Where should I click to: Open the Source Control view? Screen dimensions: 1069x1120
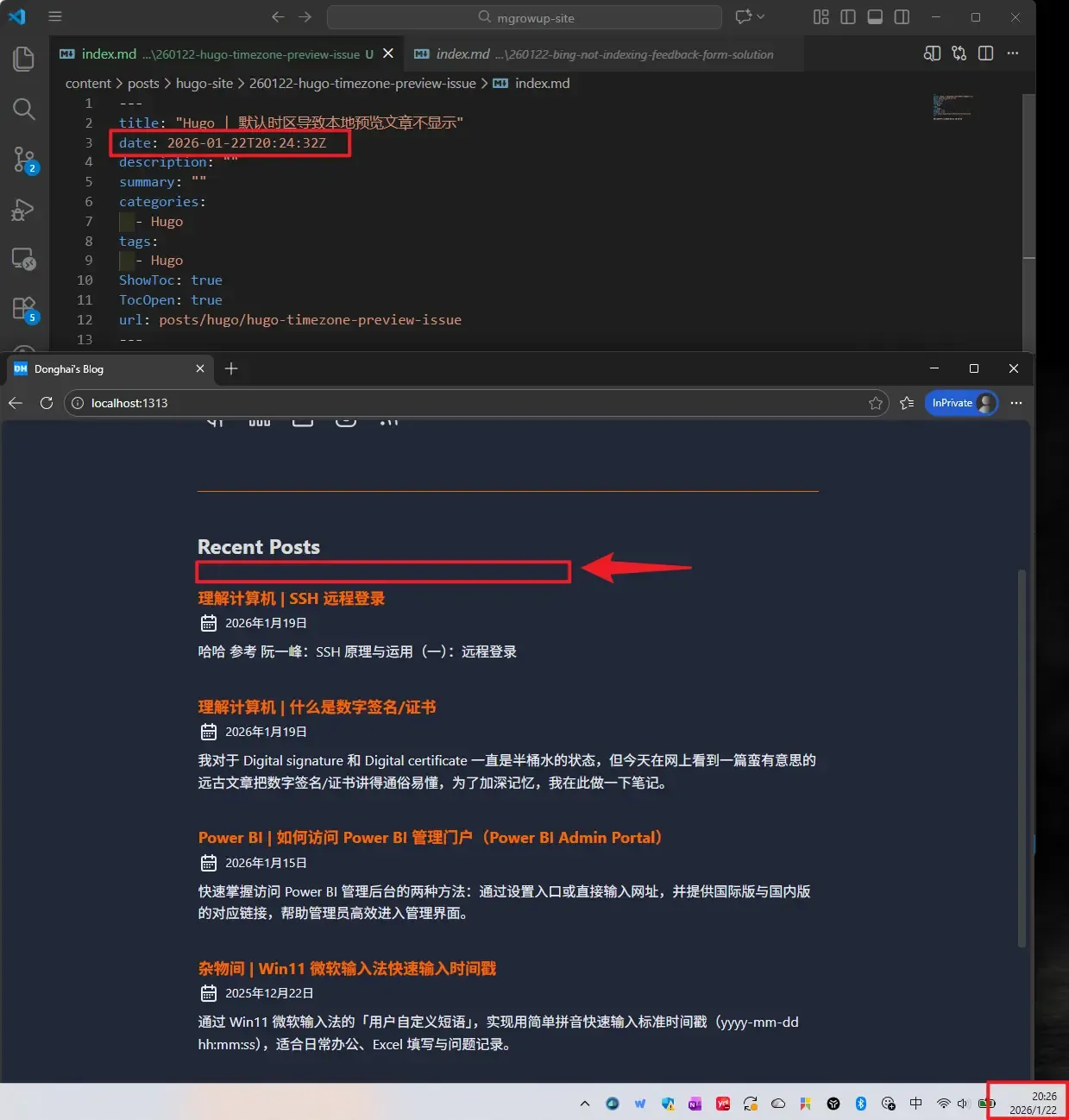[23, 160]
